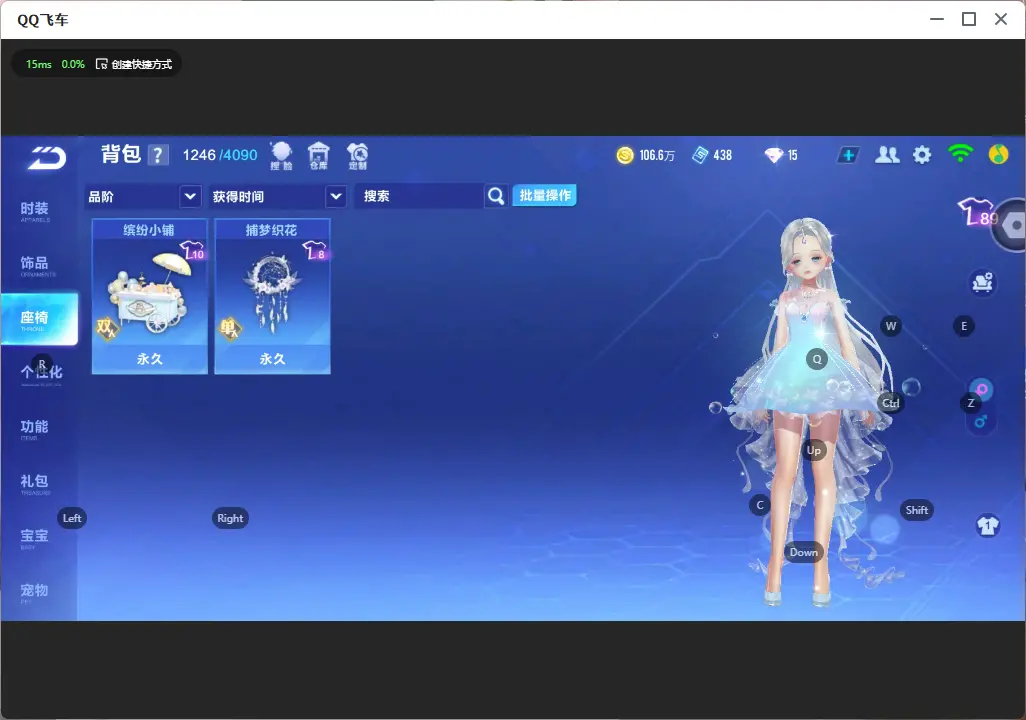Click the 106.6万 gold amount
The width and height of the screenshot is (1026, 720).
click(x=657, y=155)
